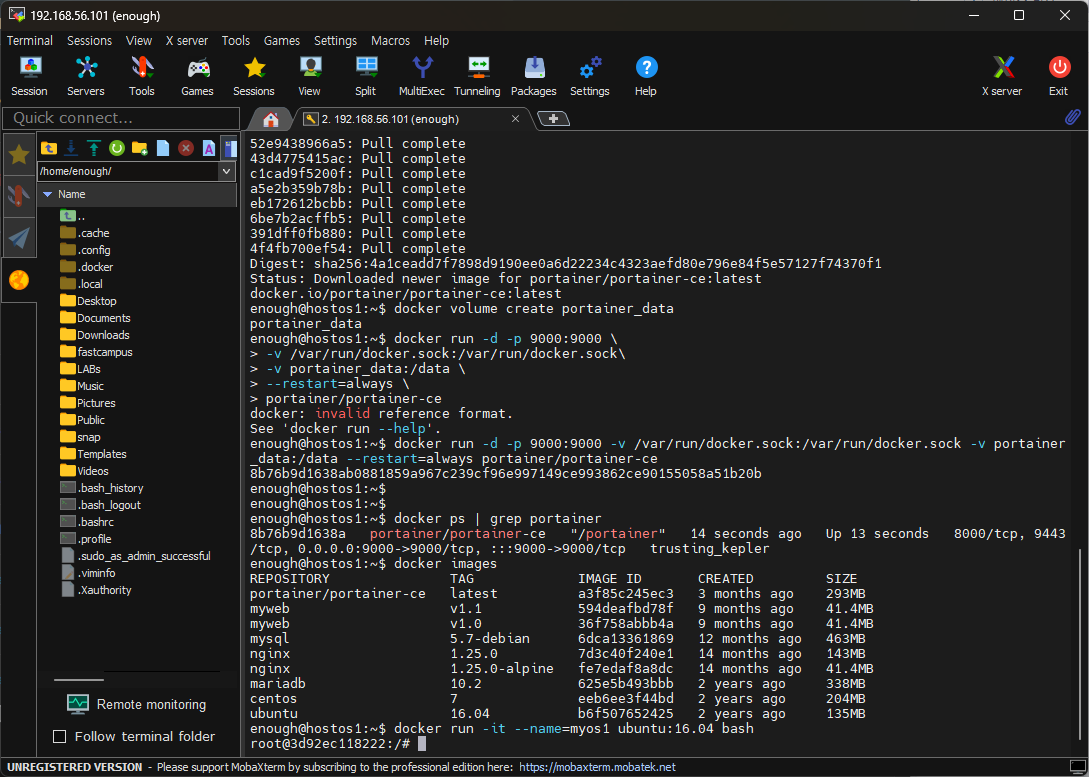This screenshot has height=777, width=1089.
Task: Open the X server menu
Action: 187,40
